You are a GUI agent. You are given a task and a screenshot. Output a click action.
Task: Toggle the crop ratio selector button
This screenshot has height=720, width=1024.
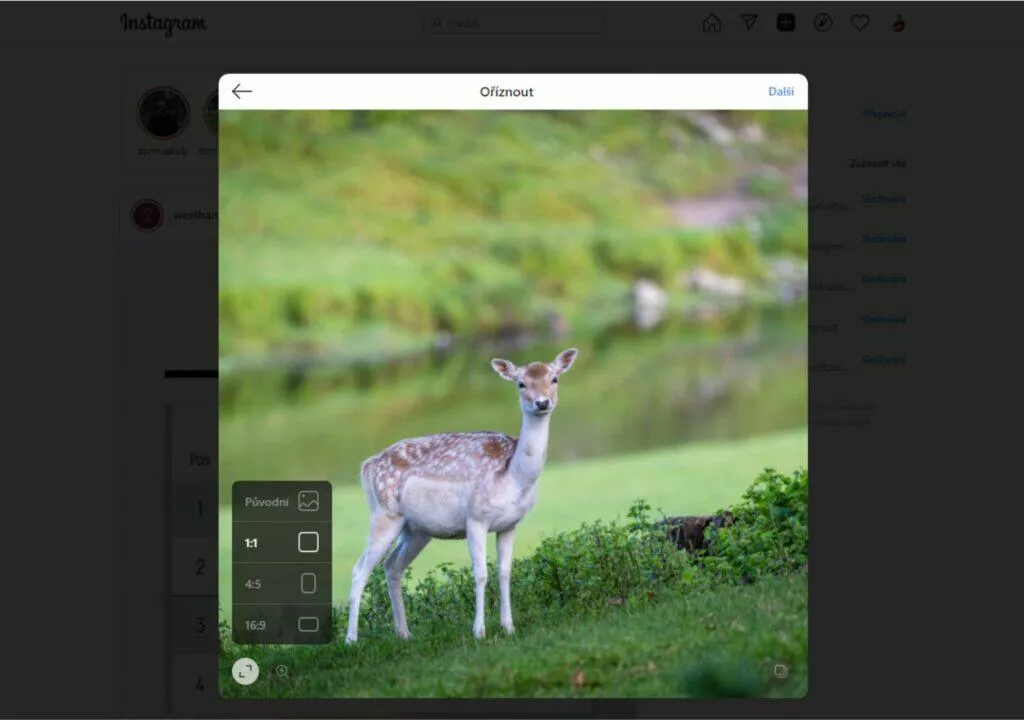point(246,671)
